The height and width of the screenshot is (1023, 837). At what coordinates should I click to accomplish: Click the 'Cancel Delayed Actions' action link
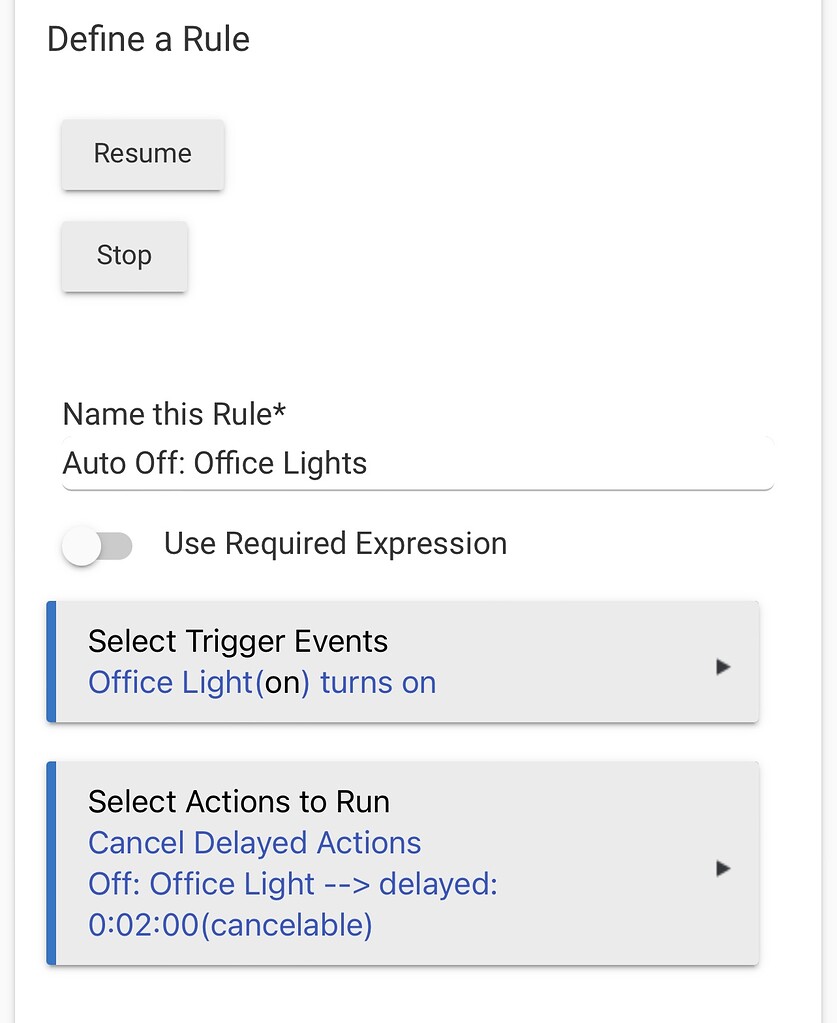(x=254, y=843)
